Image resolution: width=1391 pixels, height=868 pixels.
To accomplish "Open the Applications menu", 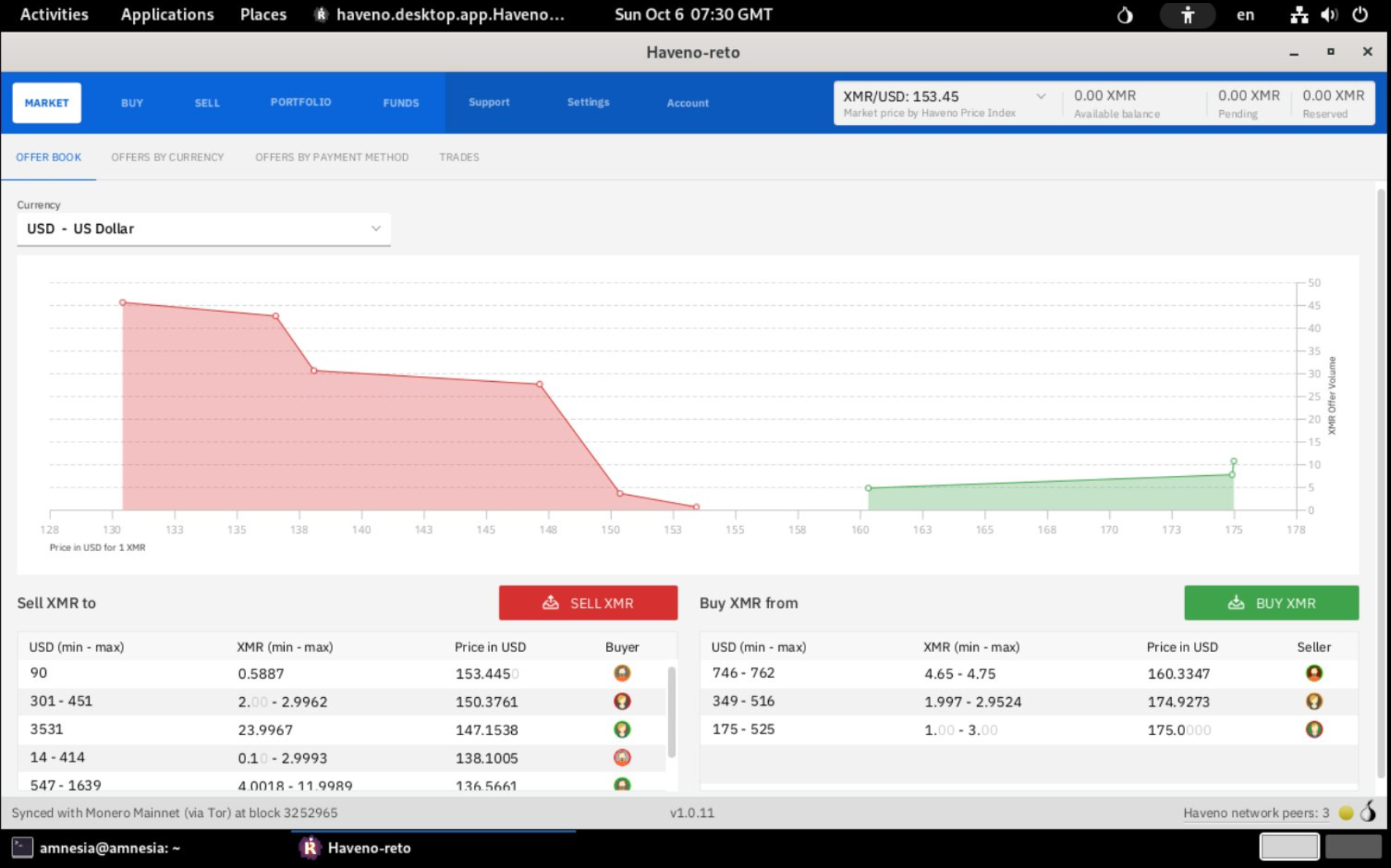I will coord(167,15).
